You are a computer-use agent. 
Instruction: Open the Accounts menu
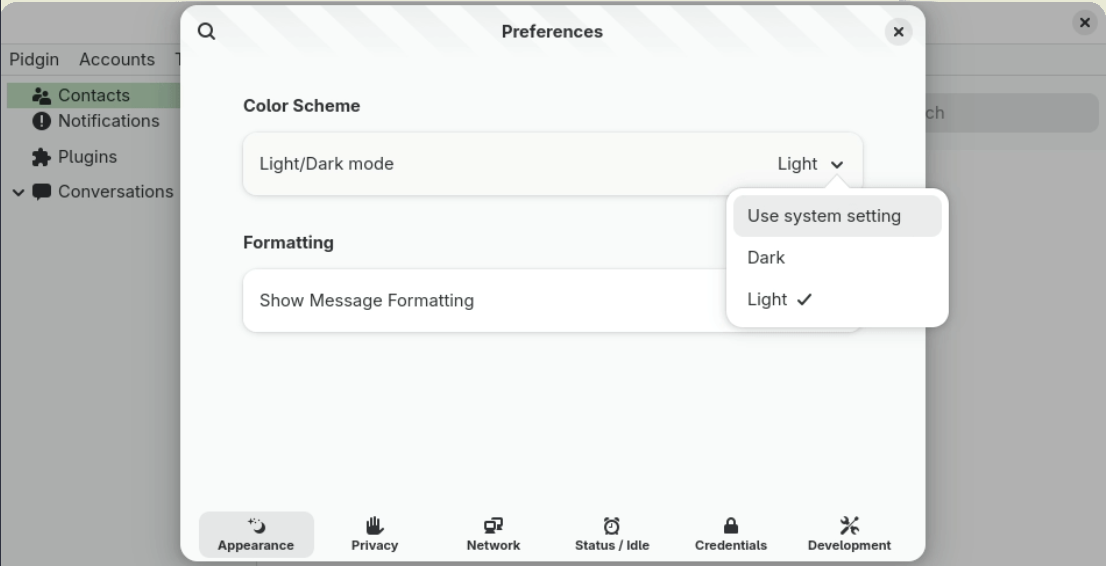click(117, 60)
